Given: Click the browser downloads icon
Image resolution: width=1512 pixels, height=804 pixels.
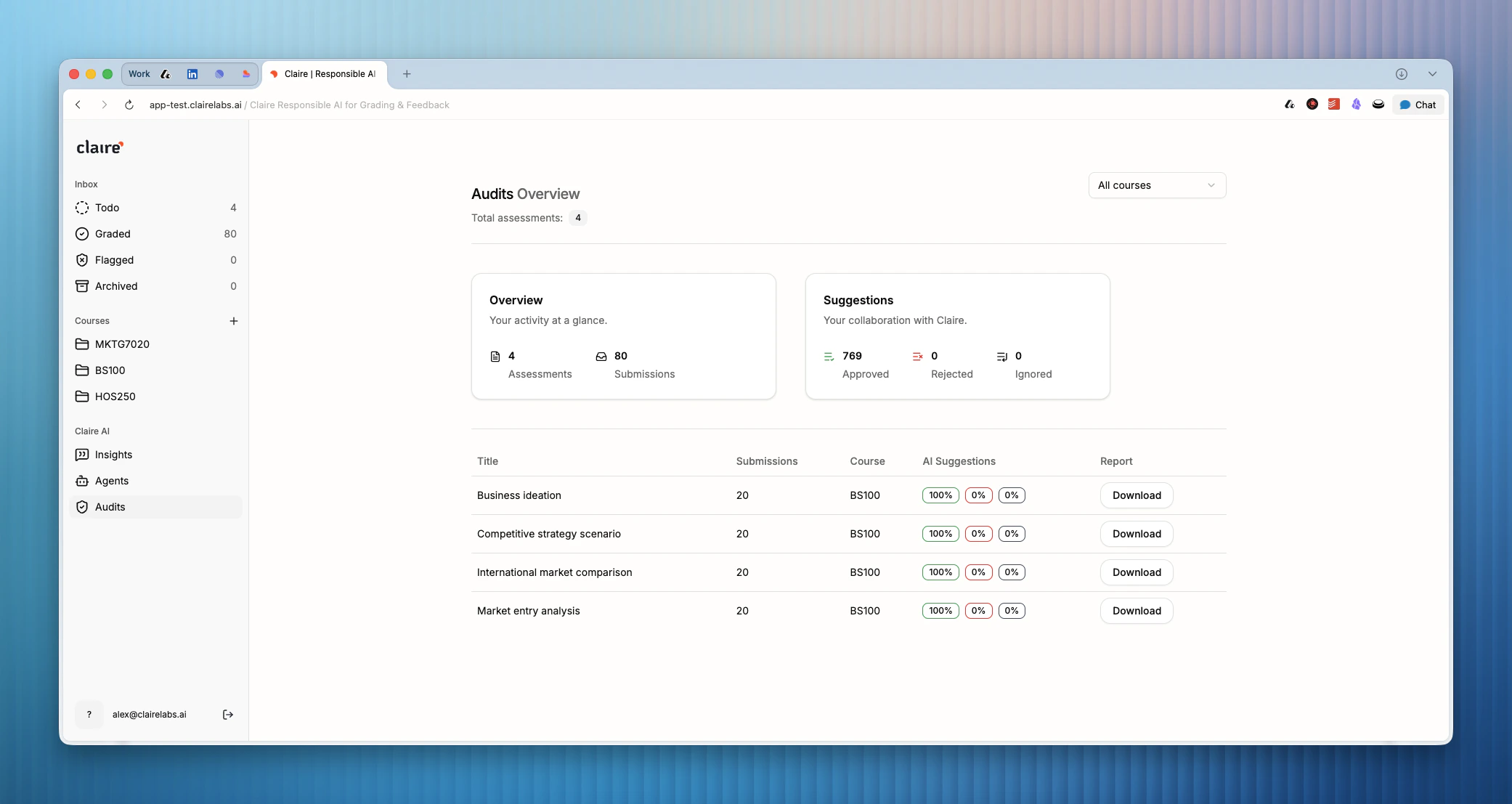Looking at the screenshot, I should [1402, 74].
